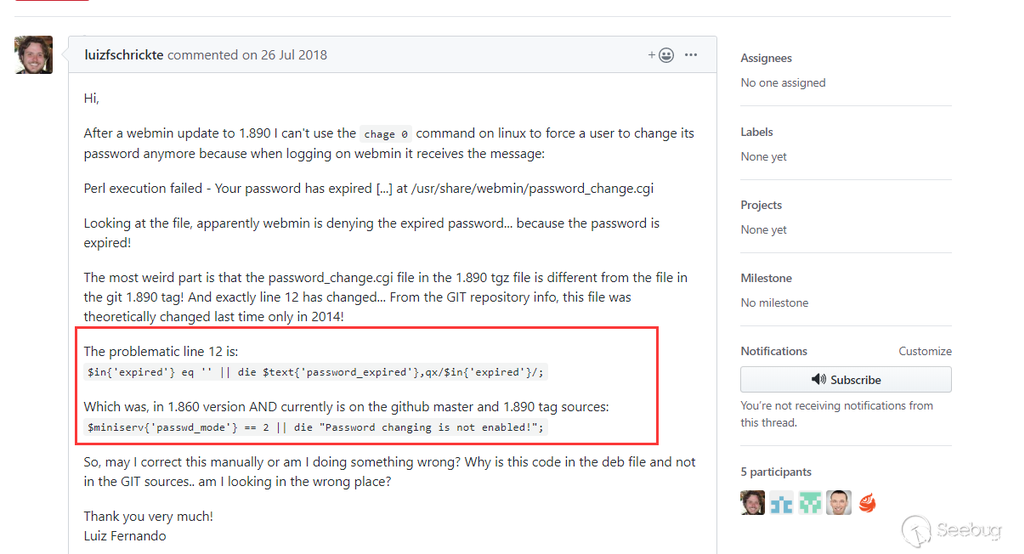The height and width of the screenshot is (554, 1024).
Task: Click the inline 'chage 0' code snippet
Action: (x=386, y=134)
